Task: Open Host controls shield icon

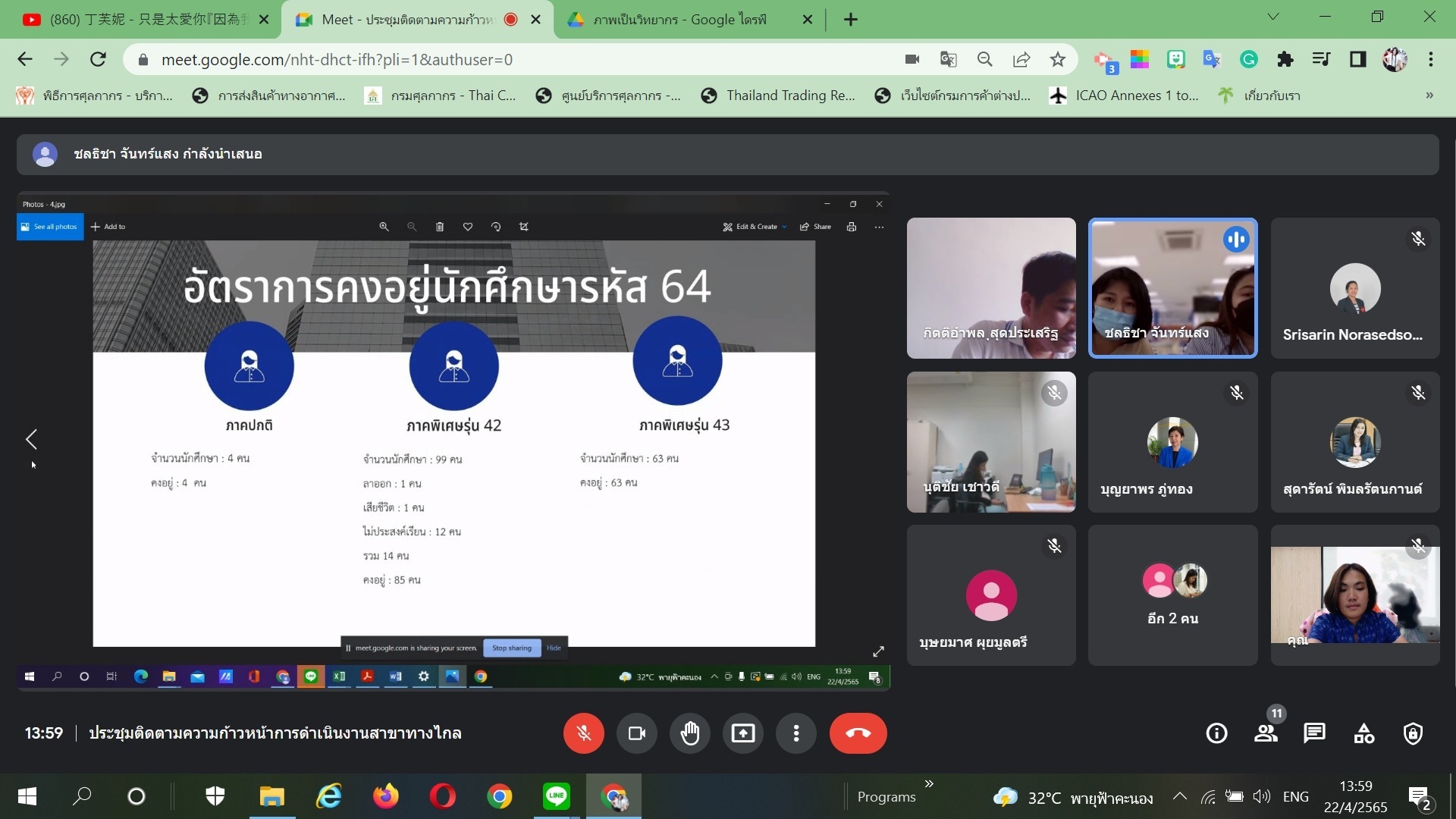Action: [x=1413, y=733]
